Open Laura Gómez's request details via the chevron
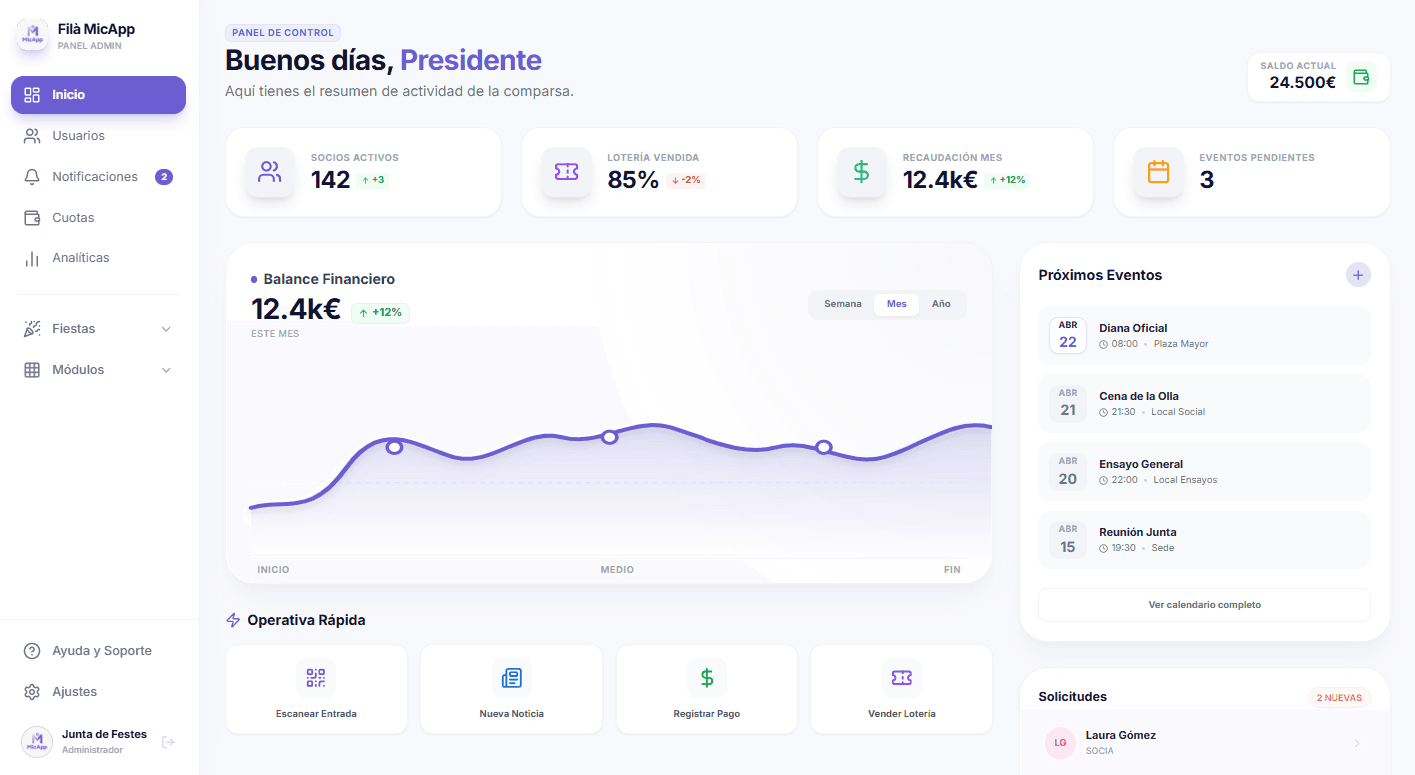The width and height of the screenshot is (1415, 775). click(x=1357, y=743)
